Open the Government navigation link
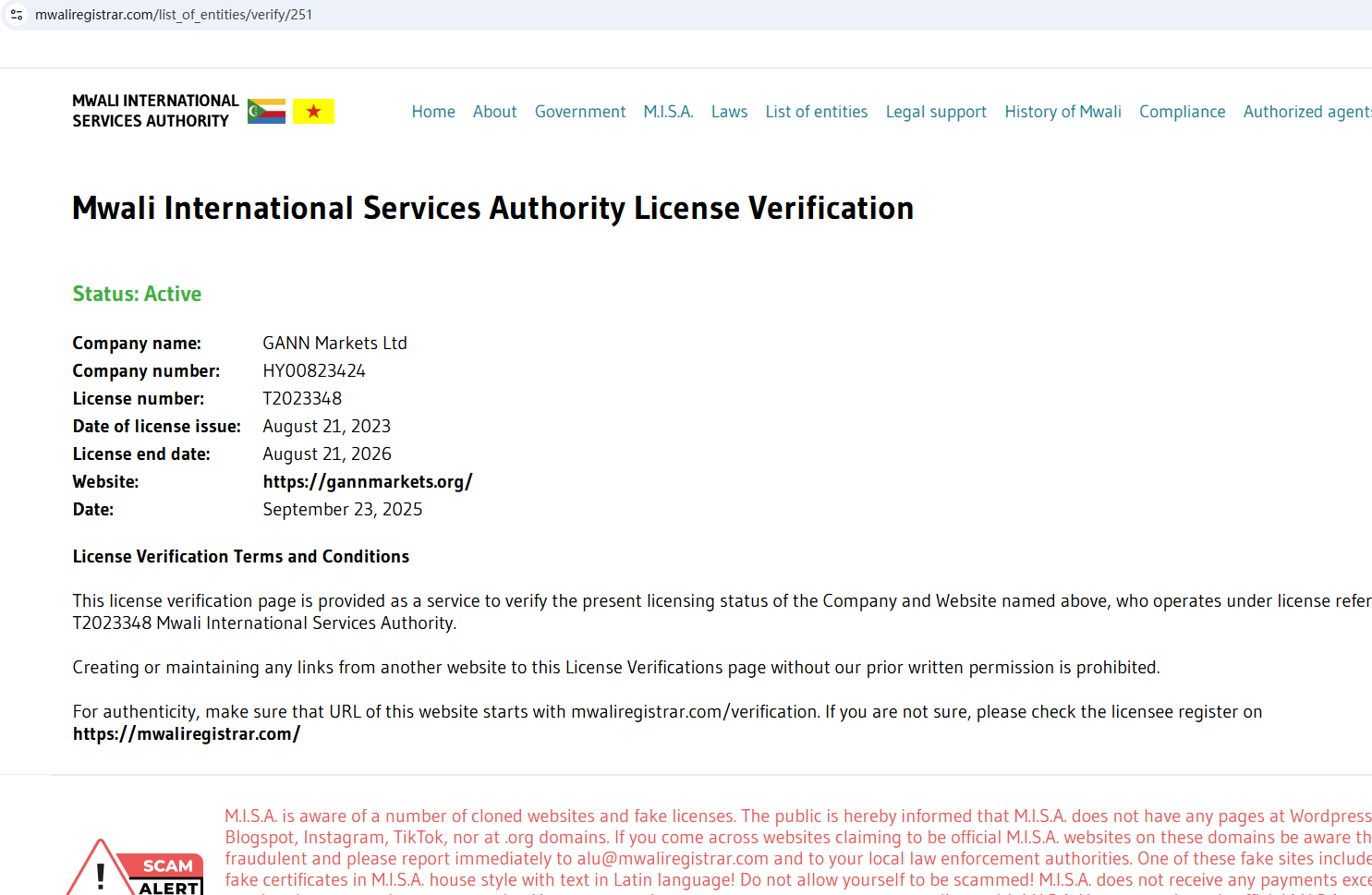Image resolution: width=1372 pixels, height=895 pixels. (x=580, y=112)
